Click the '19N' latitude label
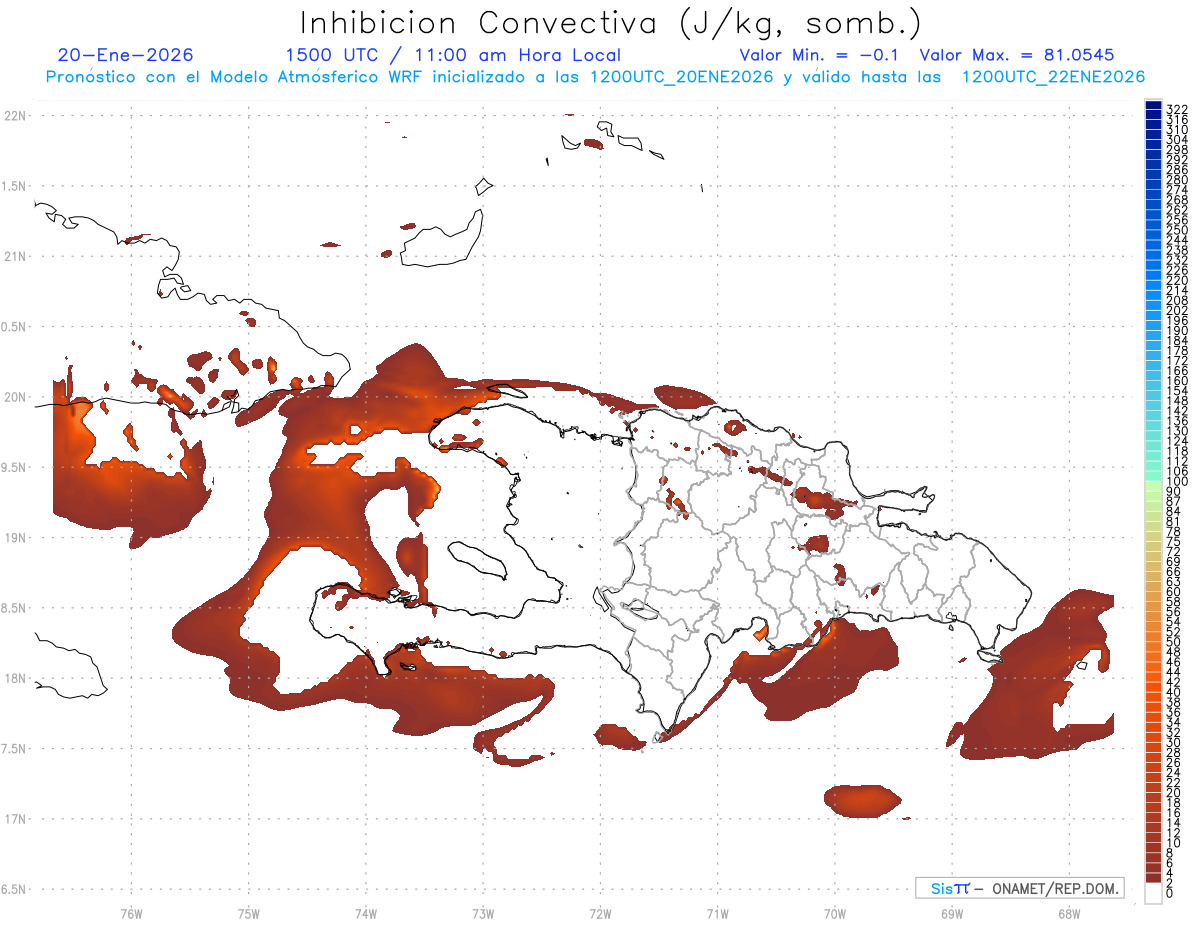Viewport: 1200px width, 927px height. (x=15, y=538)
